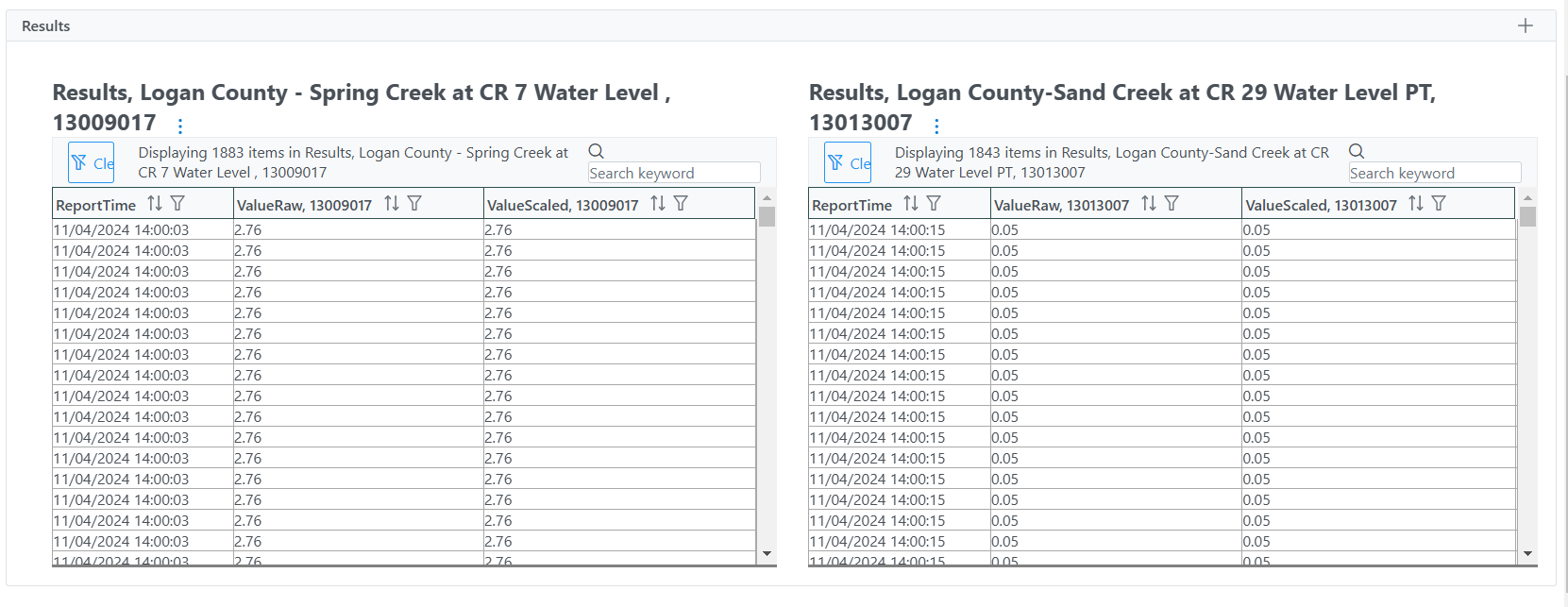Screen dimensions: 1568x607
Task: Filter ReportTime column in Spring Creek table
Action: coord(177,204)
